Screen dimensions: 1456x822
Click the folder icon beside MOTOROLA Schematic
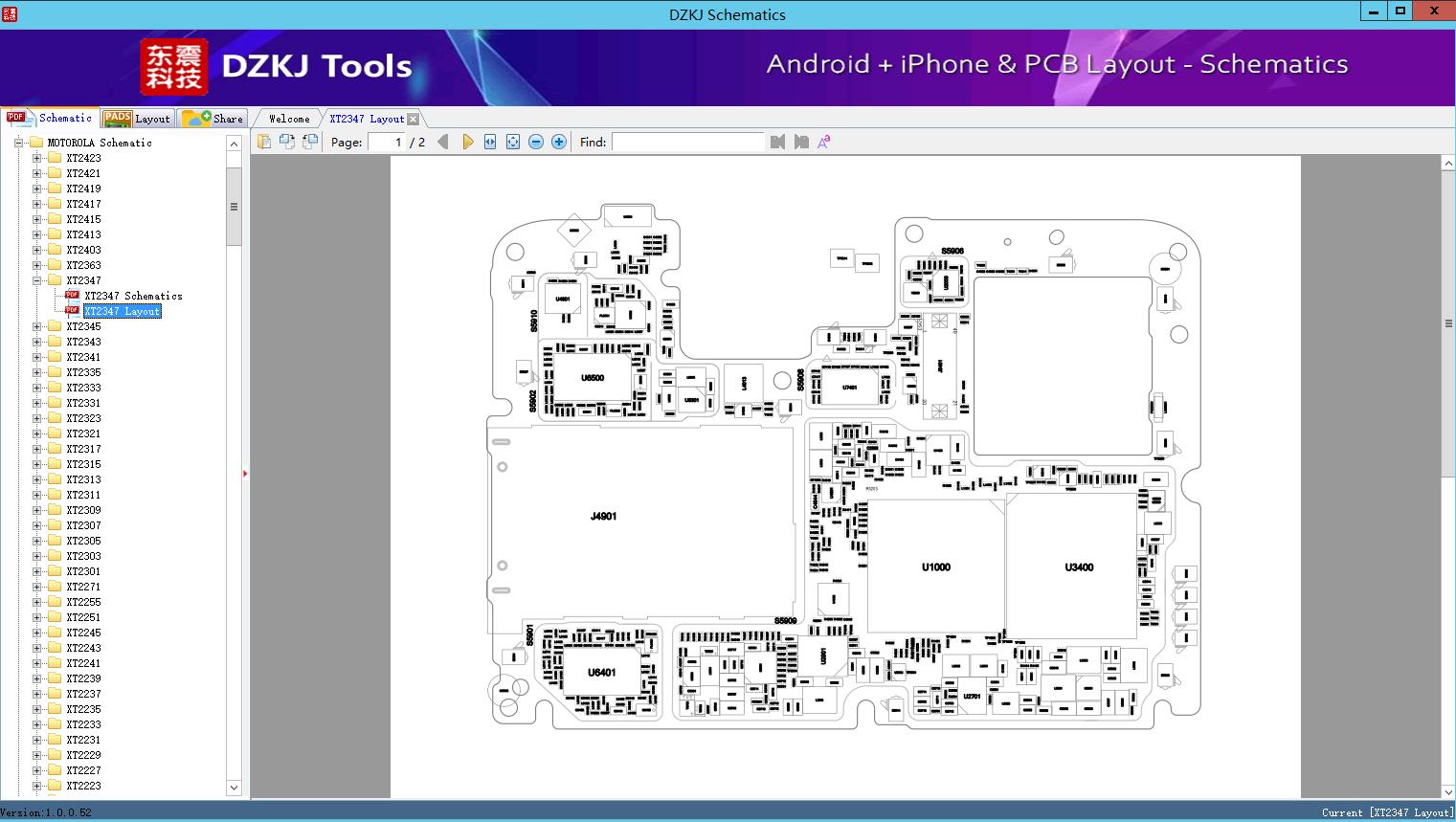pos(36,143)
